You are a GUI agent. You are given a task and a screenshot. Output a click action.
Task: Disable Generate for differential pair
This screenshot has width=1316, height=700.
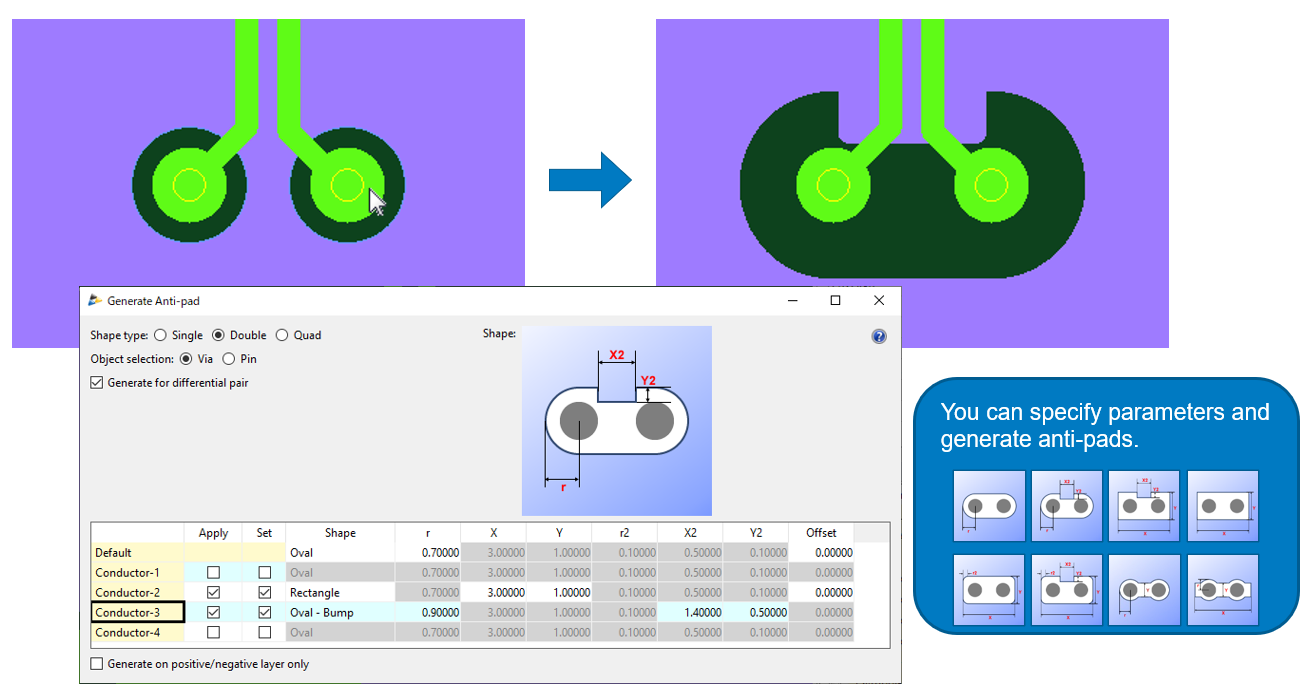[97, 382]
